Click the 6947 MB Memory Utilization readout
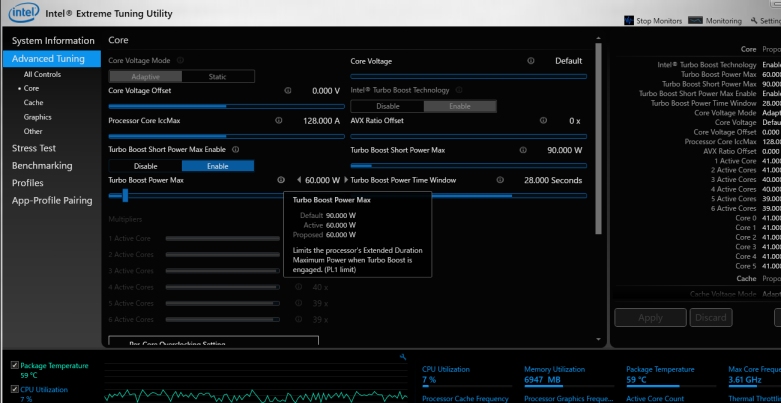781x403 pixels. (x=542, y=380)
